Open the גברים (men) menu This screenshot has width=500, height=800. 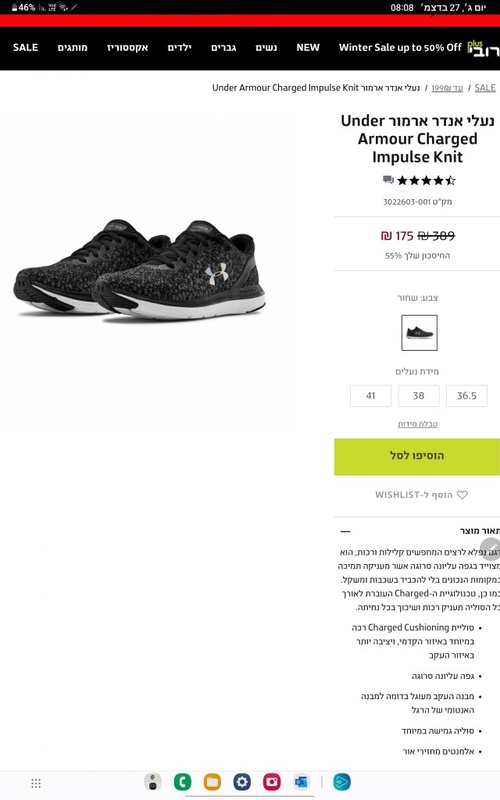[x=223, y=47]
